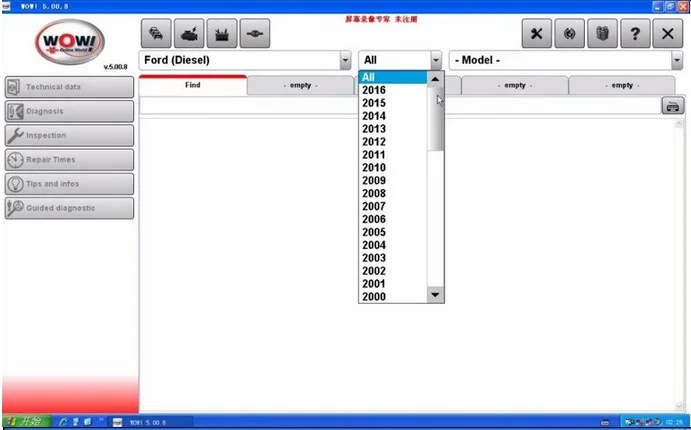The height and width of the screenshot is (430, 691).
Task: Click the battery toolbar icon
Action: tap(222, 33)
